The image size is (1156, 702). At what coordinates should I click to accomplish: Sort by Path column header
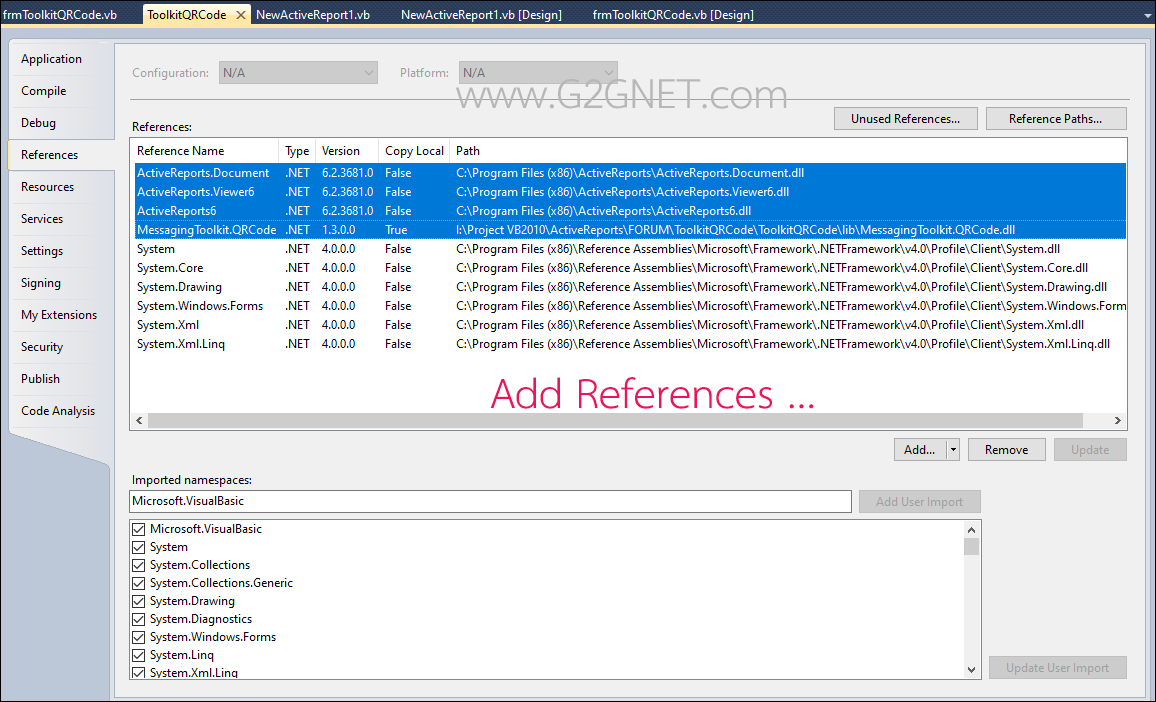pyautogui.click(x=788, y=150)
